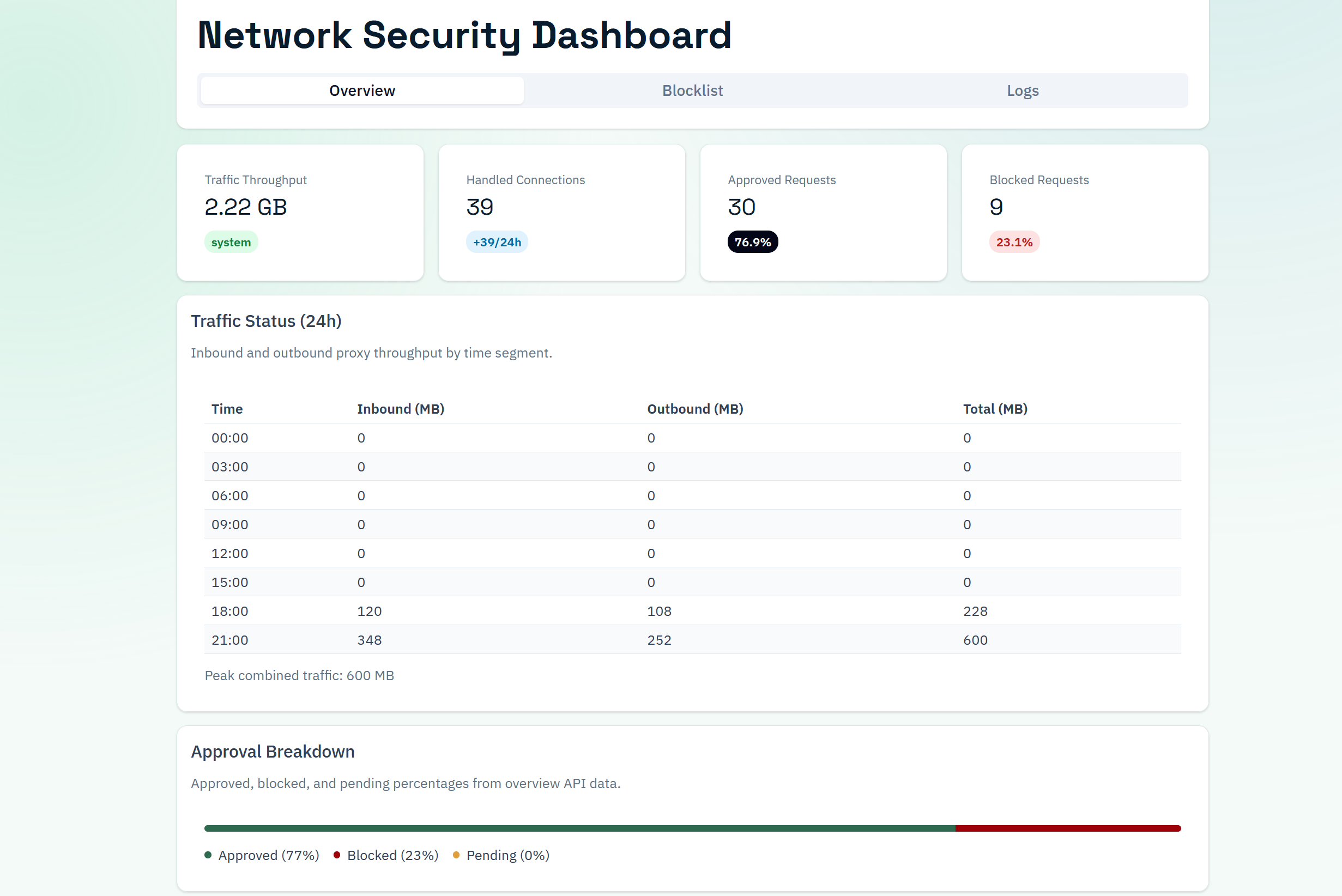Select the 21:00 traffic table row
Image resolution: width=1342 pixels, height=896 pixels.
click(x=692, y=639)
